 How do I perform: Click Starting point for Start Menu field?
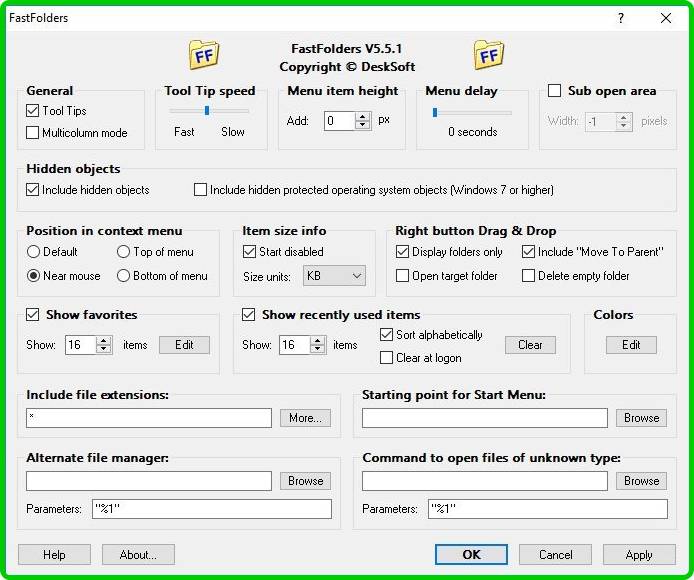point(485,418)
